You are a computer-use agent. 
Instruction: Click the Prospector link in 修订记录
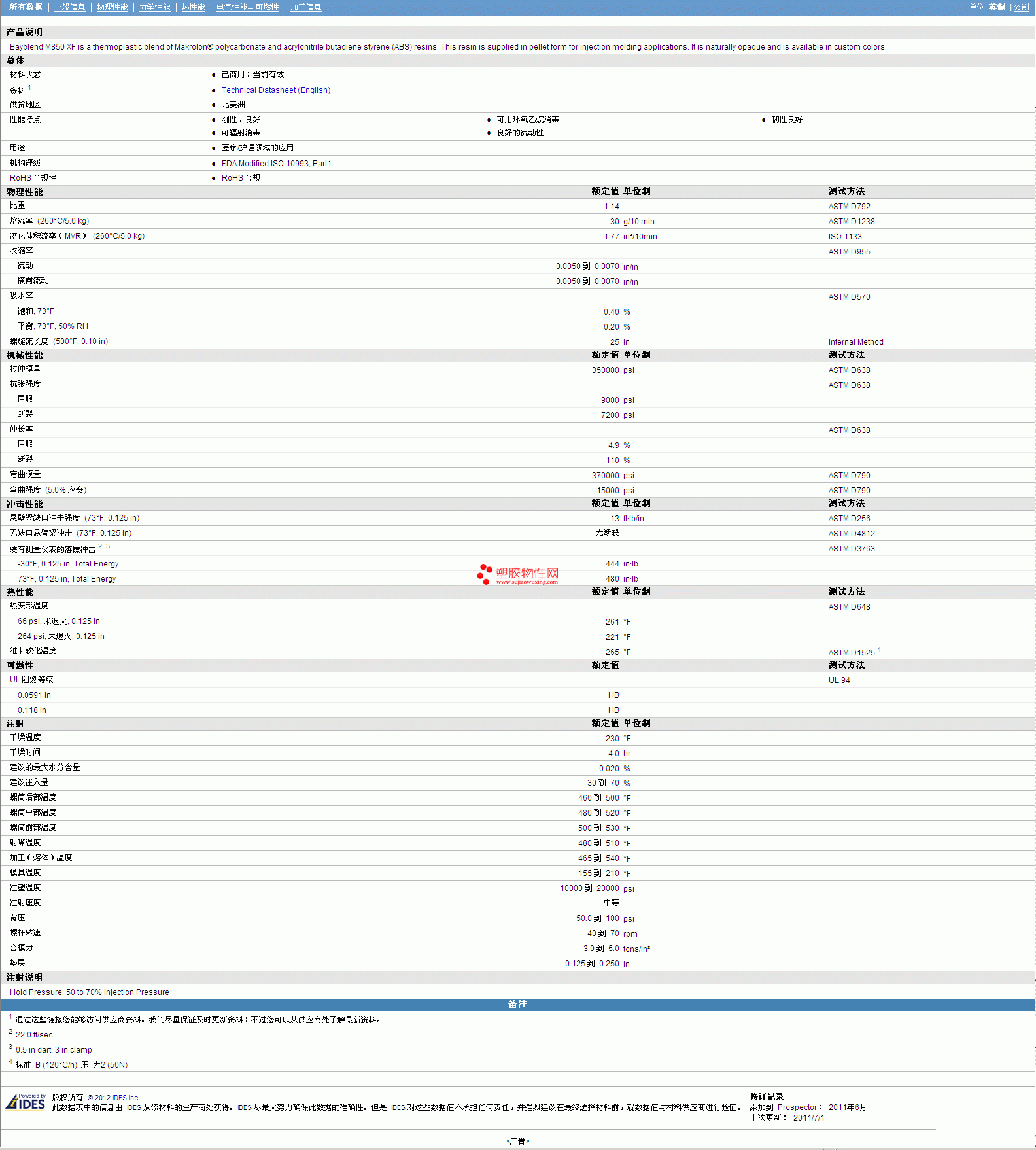click(x=797, y=1107)
